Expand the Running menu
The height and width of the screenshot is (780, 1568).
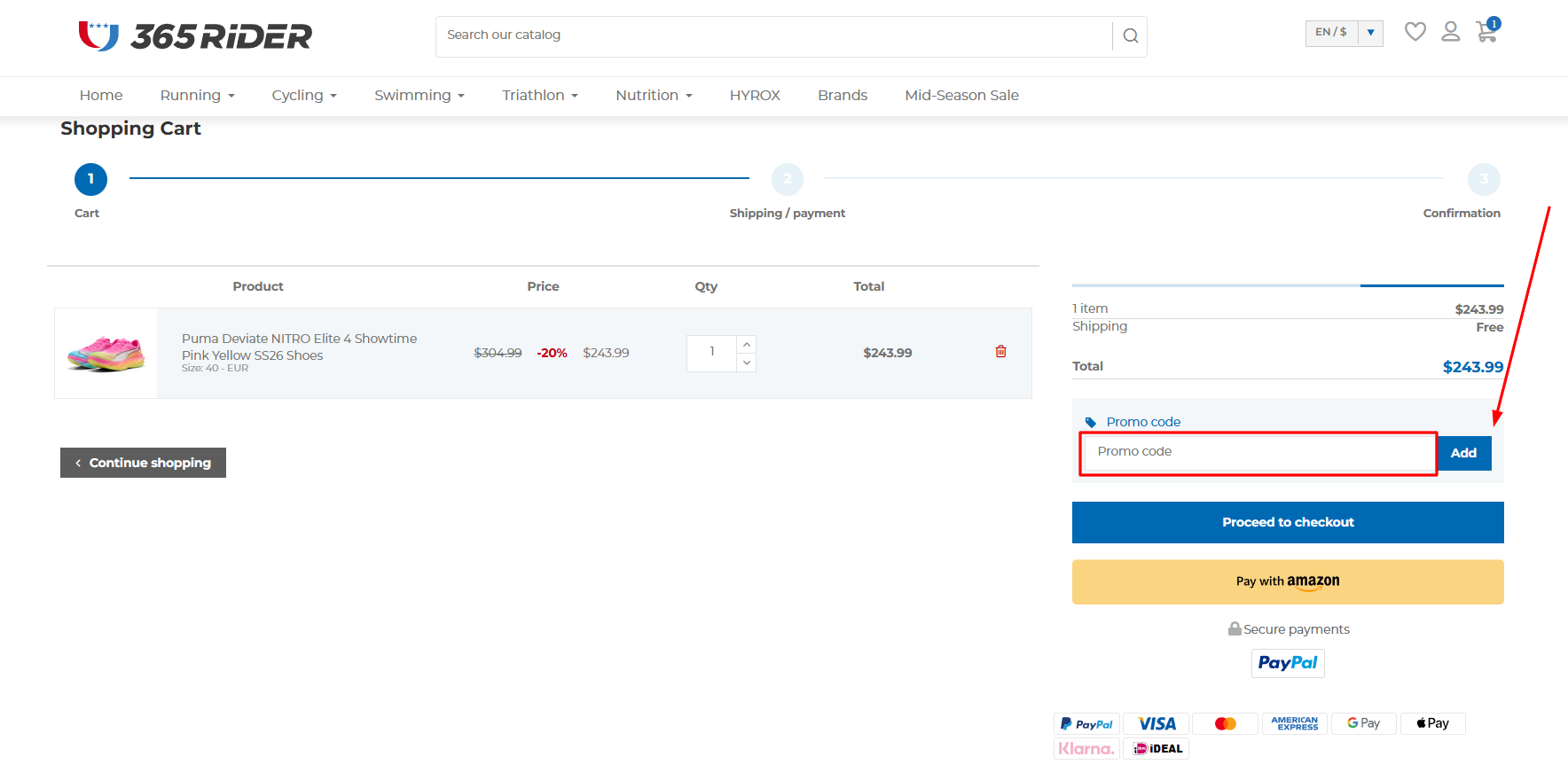coord(197,96)
